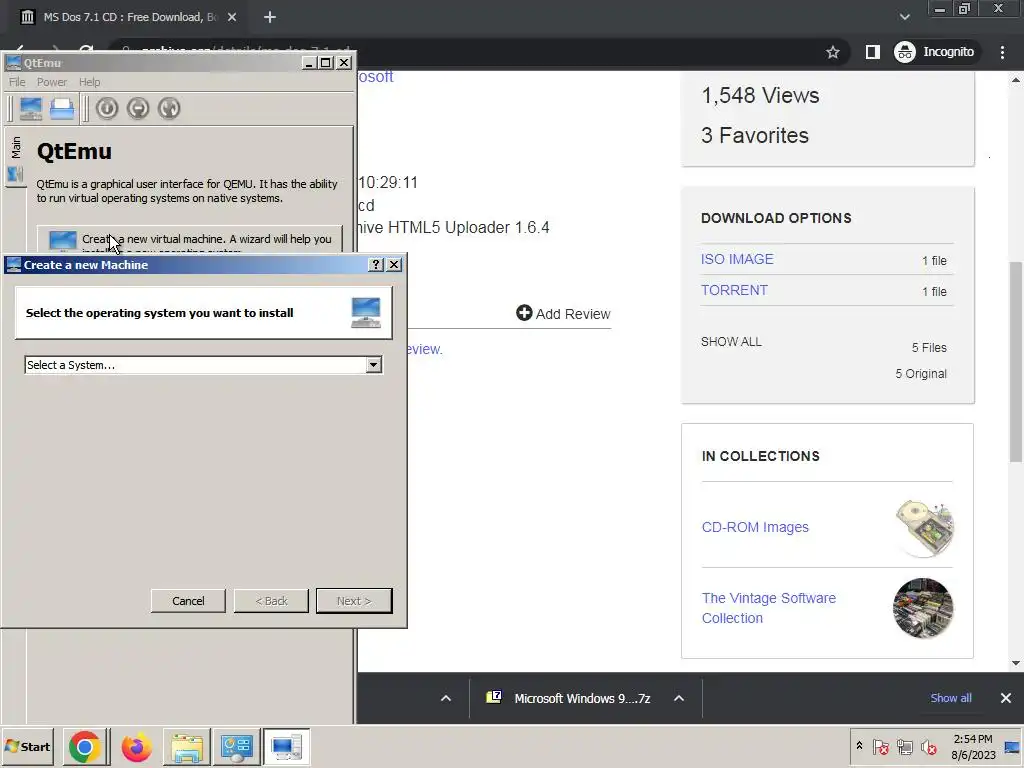The height and width of the screenshot is (768, 1024).
Task: Click the muted volume tray icon
Action: (x=929, y=747)
